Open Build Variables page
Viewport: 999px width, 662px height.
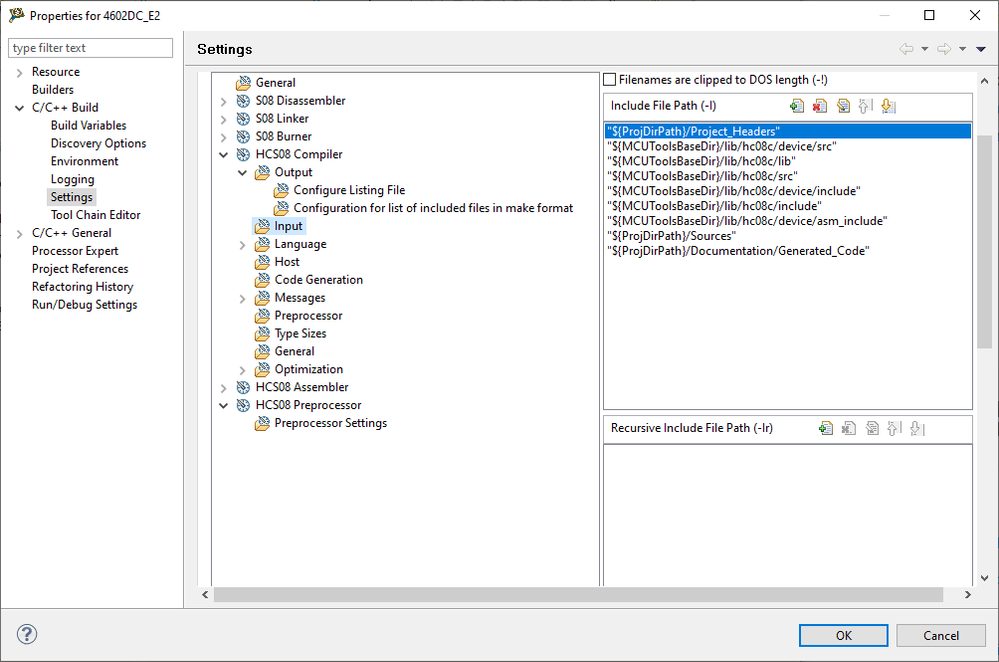coord(89,126)
